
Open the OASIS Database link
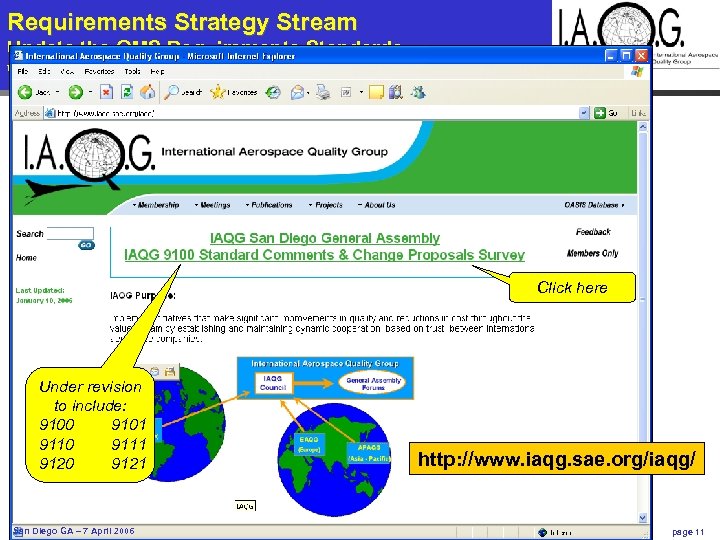click(x=594, y=205)
